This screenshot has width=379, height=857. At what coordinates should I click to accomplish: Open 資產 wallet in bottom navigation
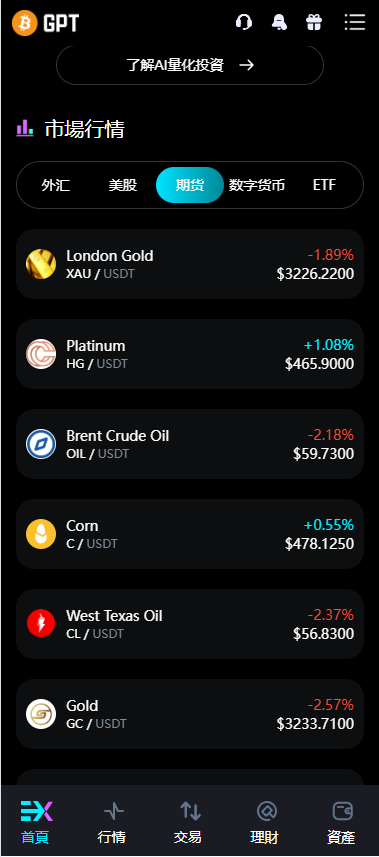341,820
